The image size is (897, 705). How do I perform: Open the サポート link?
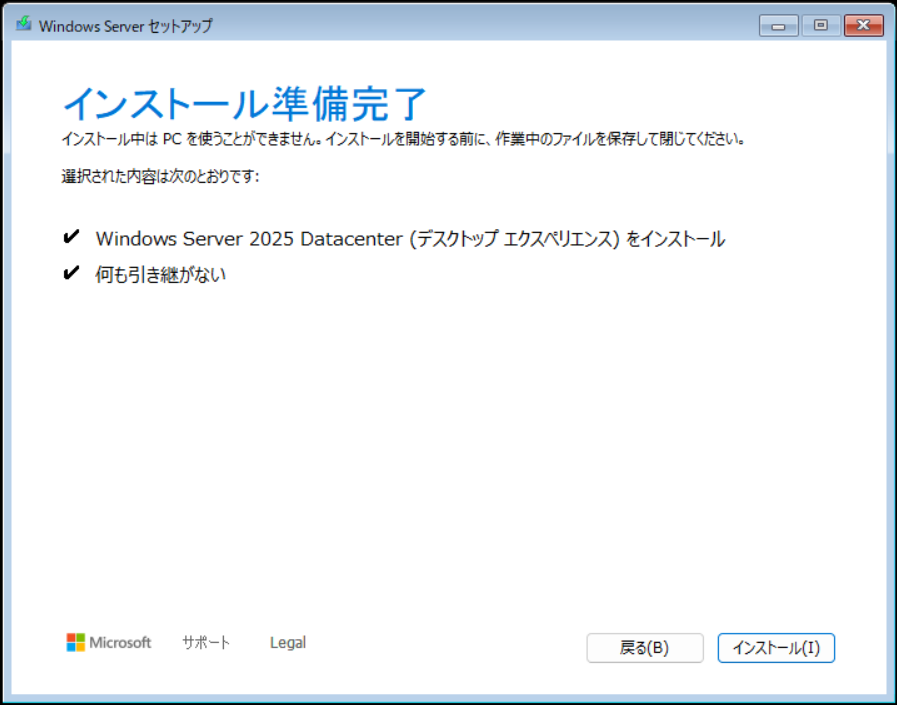pos(206,643)
